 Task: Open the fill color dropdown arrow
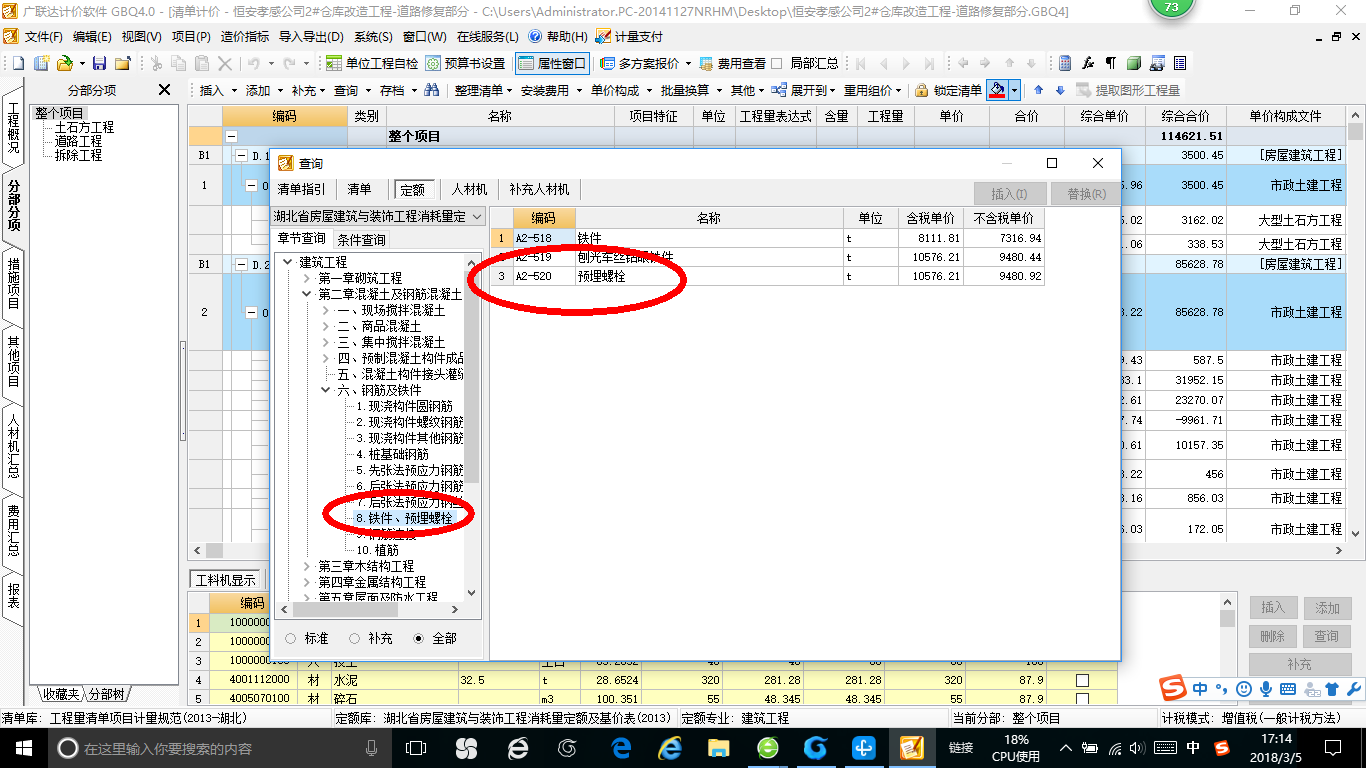coord(1015,90)
